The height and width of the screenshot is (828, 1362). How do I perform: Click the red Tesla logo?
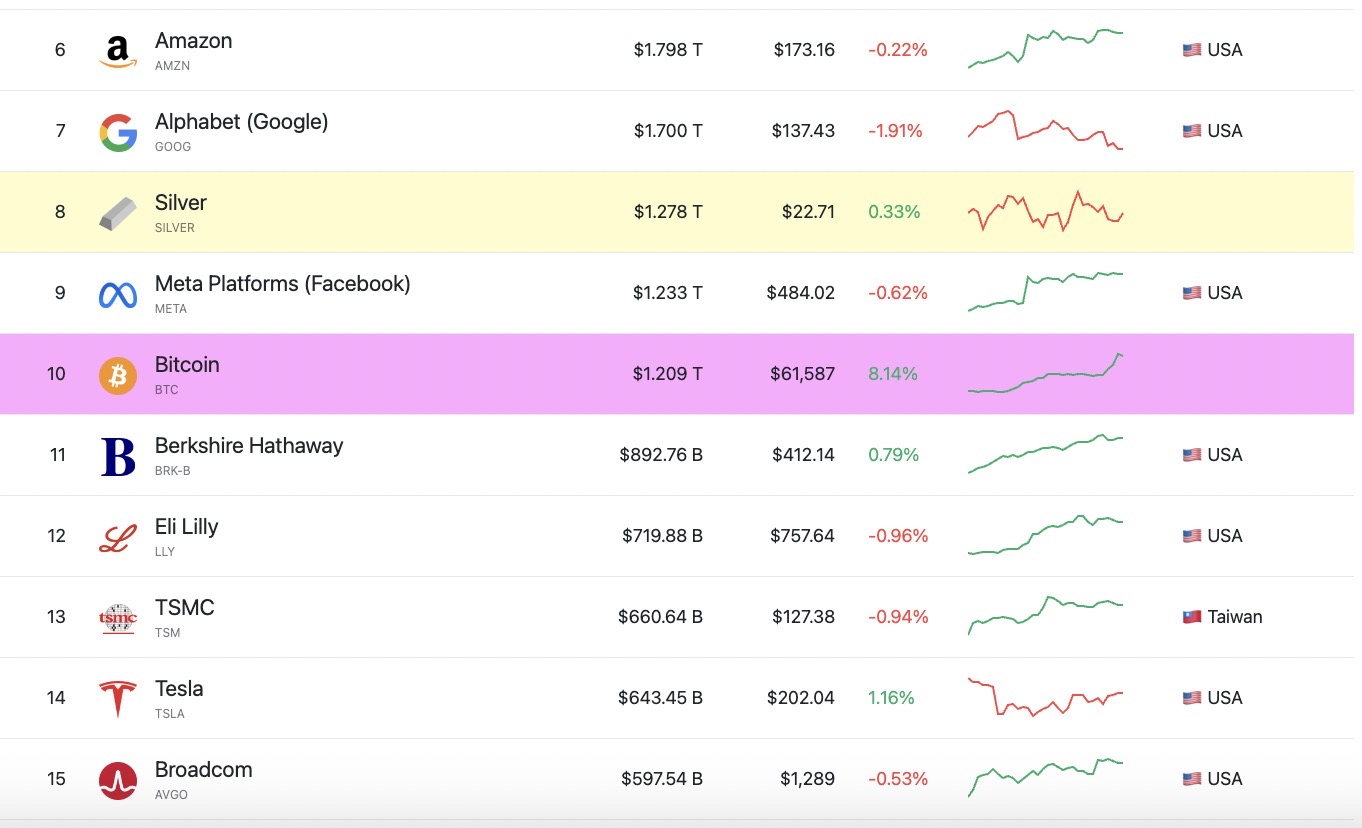[x=118, y=699]
